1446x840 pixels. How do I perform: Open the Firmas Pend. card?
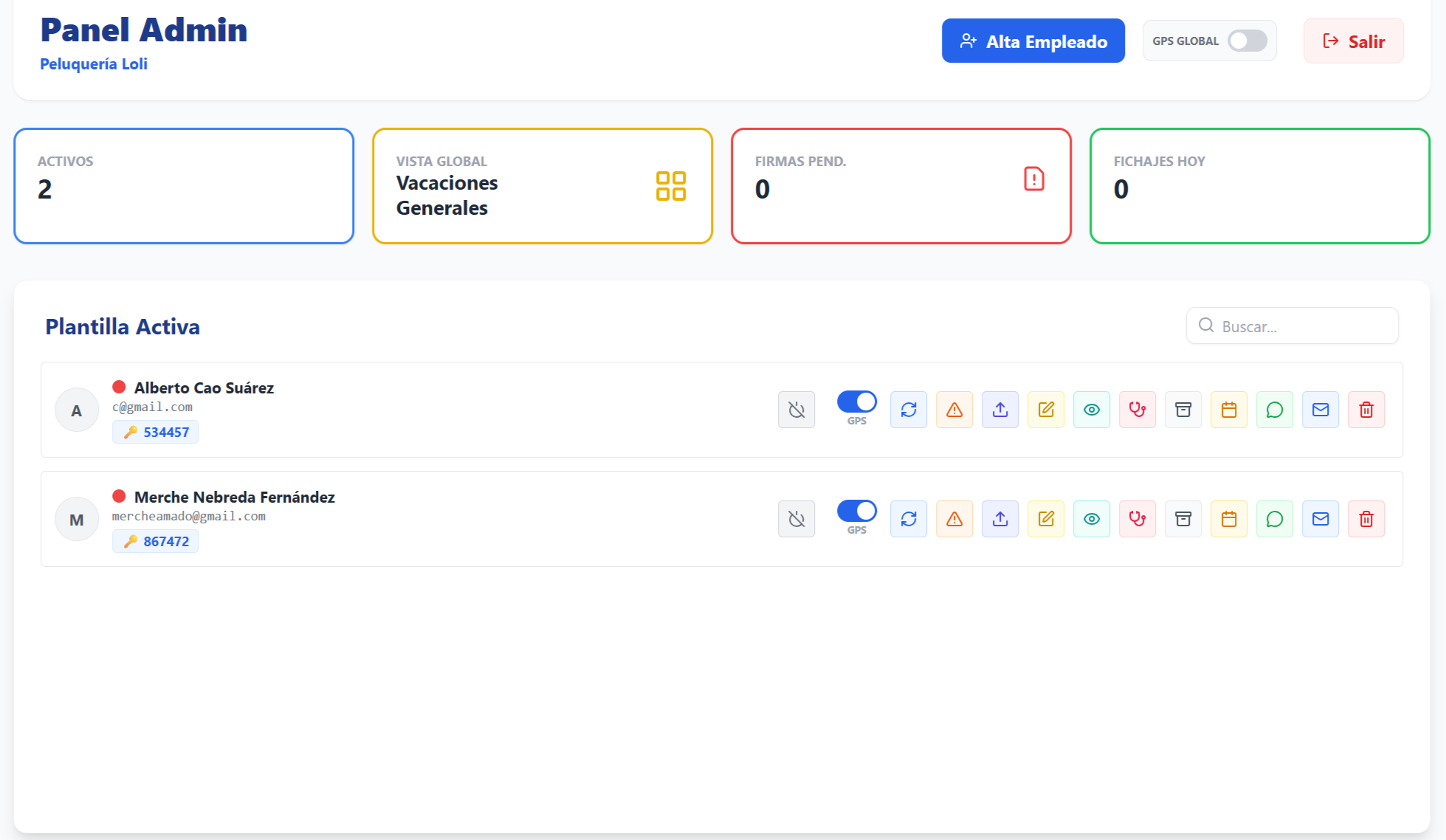pyautogui.click(x=900, y=186)
